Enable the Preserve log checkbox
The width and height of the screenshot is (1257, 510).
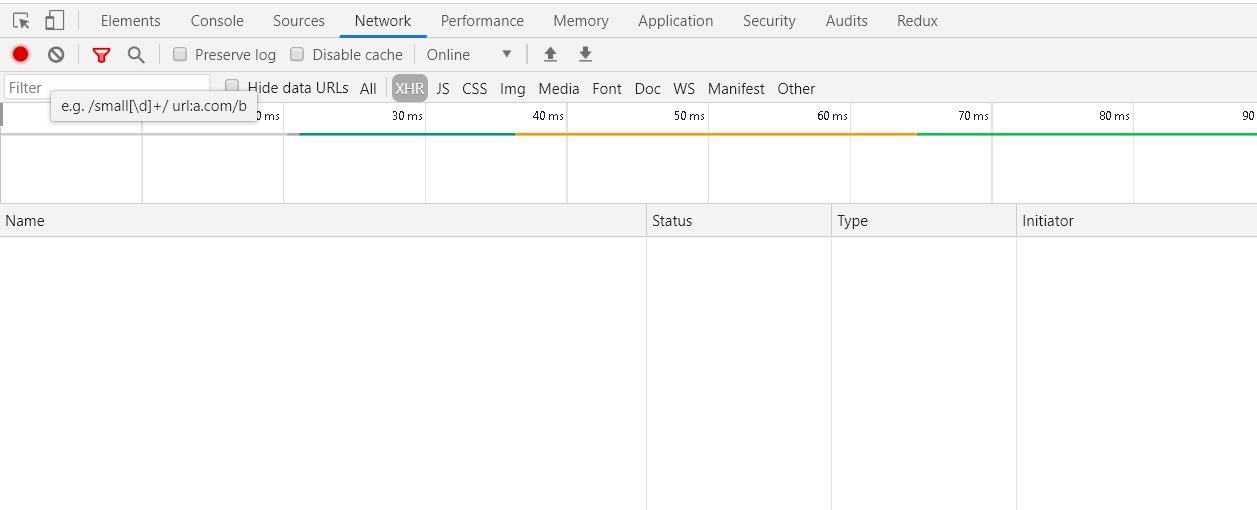(x=180, y=54)
